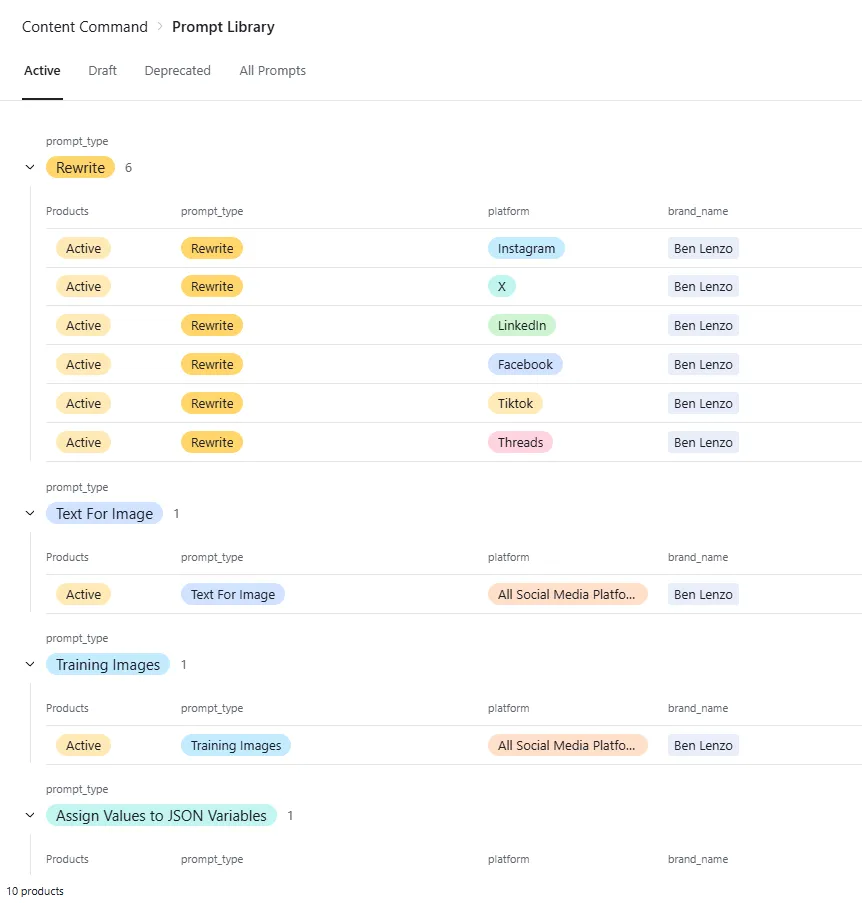Click Ben Lenzo in the Tiktok row
This screenshot has height=903, width=862.
coord(703,404)
